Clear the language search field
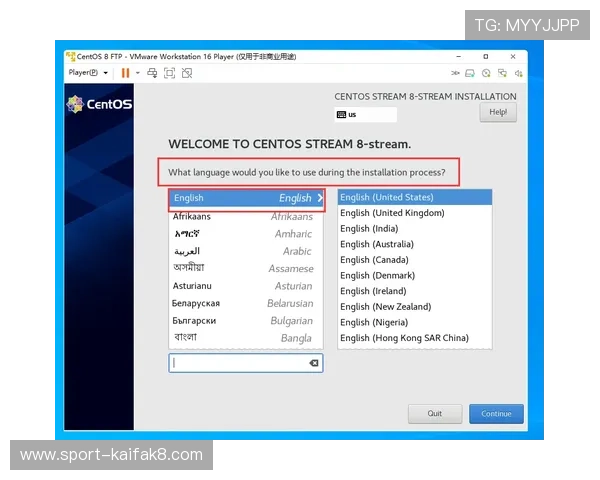Screen dimensions: 600x480 pos(314,363)
